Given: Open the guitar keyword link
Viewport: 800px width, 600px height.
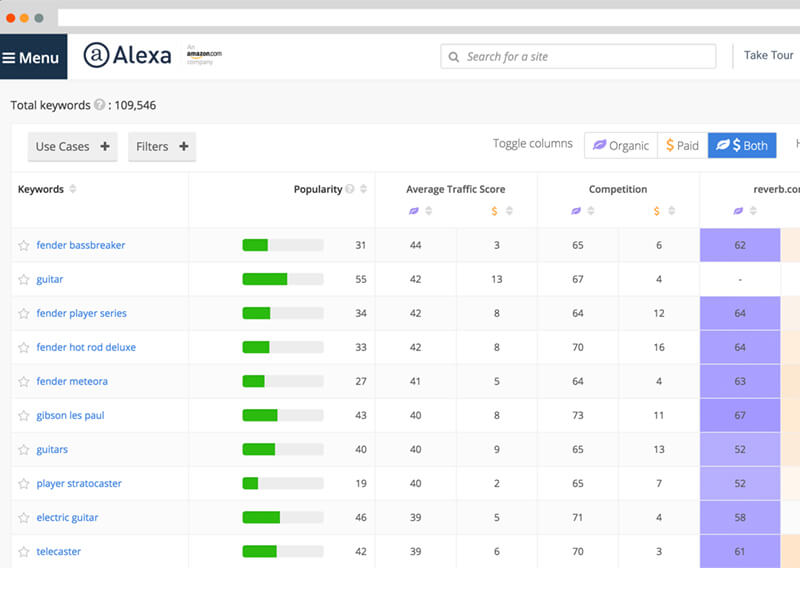Looking at the screenshot, I should pos(50,279).
